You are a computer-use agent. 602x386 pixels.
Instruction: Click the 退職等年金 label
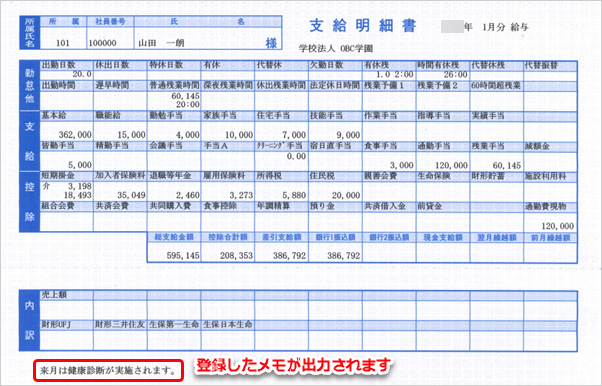170,176
